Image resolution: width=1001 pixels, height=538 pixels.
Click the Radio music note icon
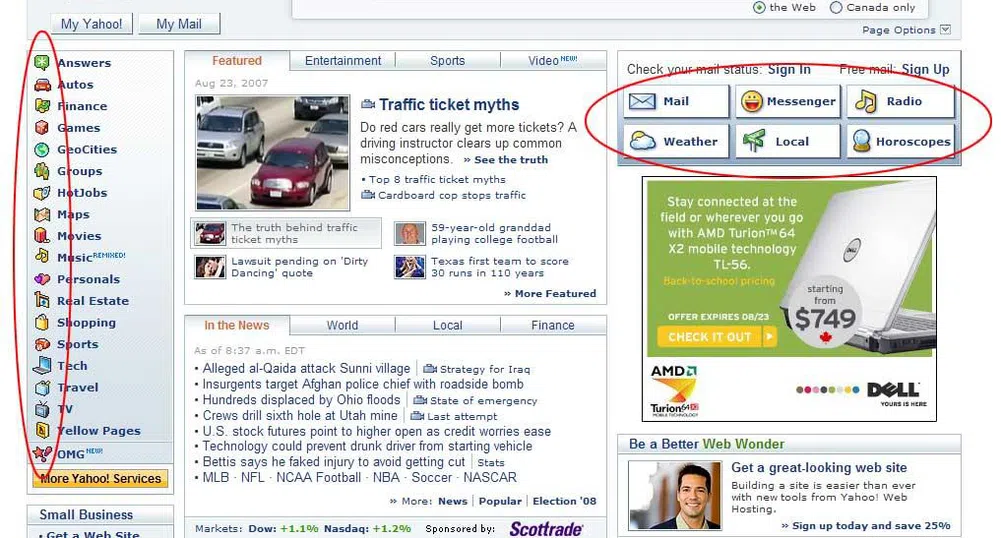coord(866,101)
